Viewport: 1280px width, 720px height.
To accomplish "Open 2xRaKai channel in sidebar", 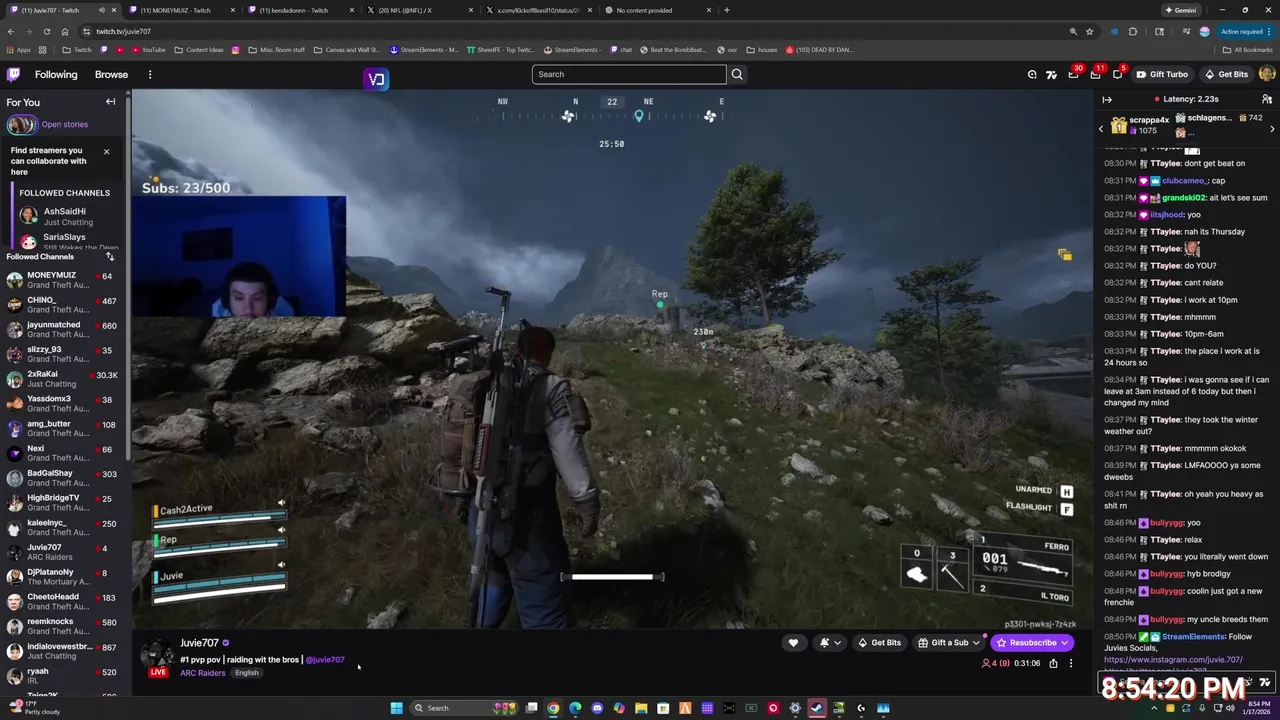I will point(63,380).
